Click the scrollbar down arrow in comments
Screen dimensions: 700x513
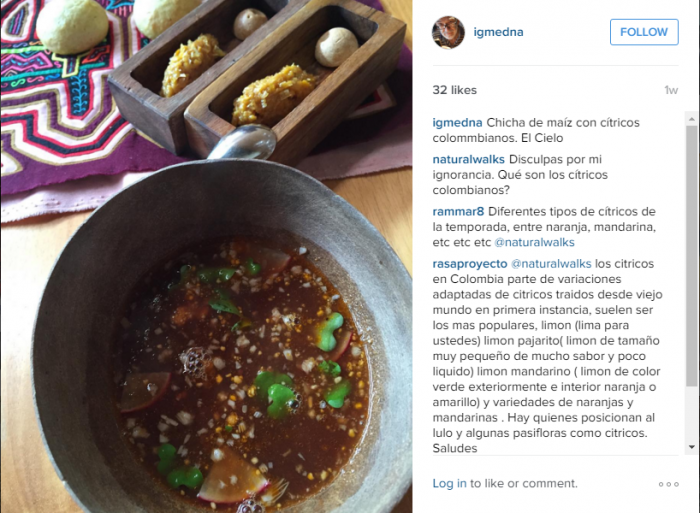pyautogui.click(x=692, y=447)
